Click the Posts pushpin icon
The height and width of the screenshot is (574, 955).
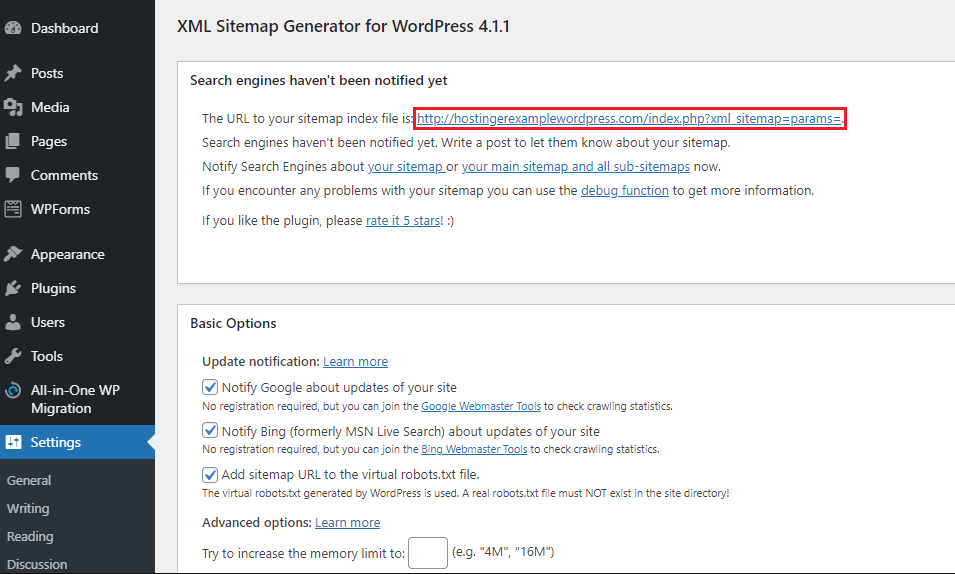pyautogui.click(x=13, y=73)
